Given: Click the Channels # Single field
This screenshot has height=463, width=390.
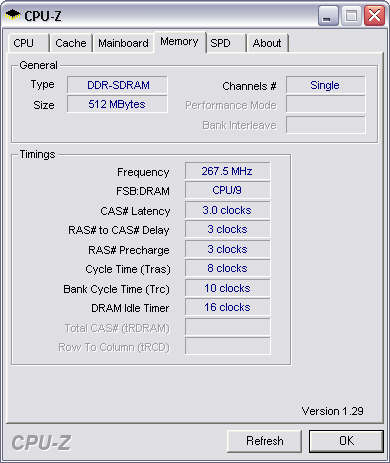Looking at the screenshot, I should 325,85.
